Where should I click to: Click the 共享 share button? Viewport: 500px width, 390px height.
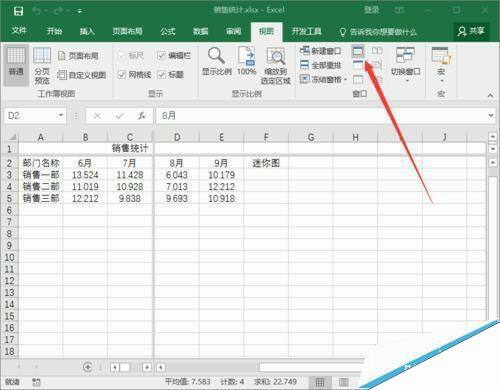click(471, 31)
